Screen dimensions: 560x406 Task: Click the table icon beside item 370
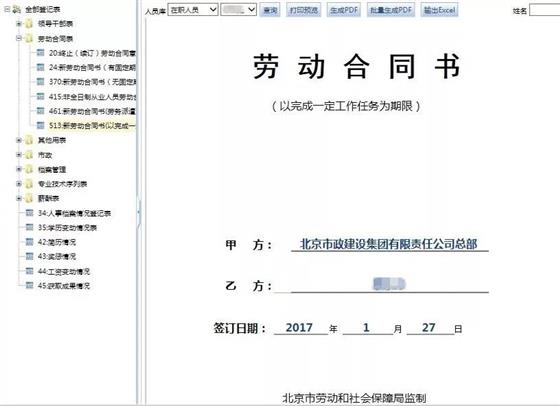(41, 82)
